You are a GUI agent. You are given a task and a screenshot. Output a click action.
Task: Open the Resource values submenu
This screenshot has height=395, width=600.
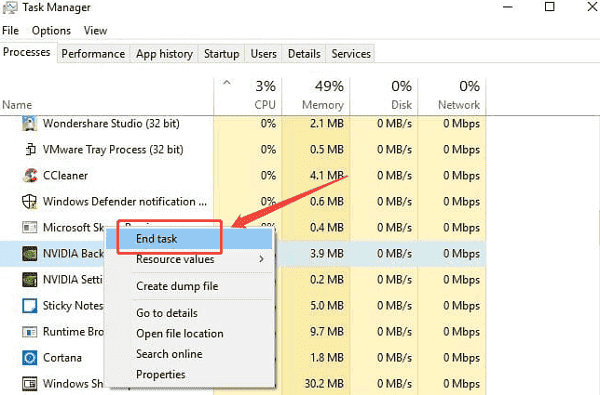click(x=189, y=259)
